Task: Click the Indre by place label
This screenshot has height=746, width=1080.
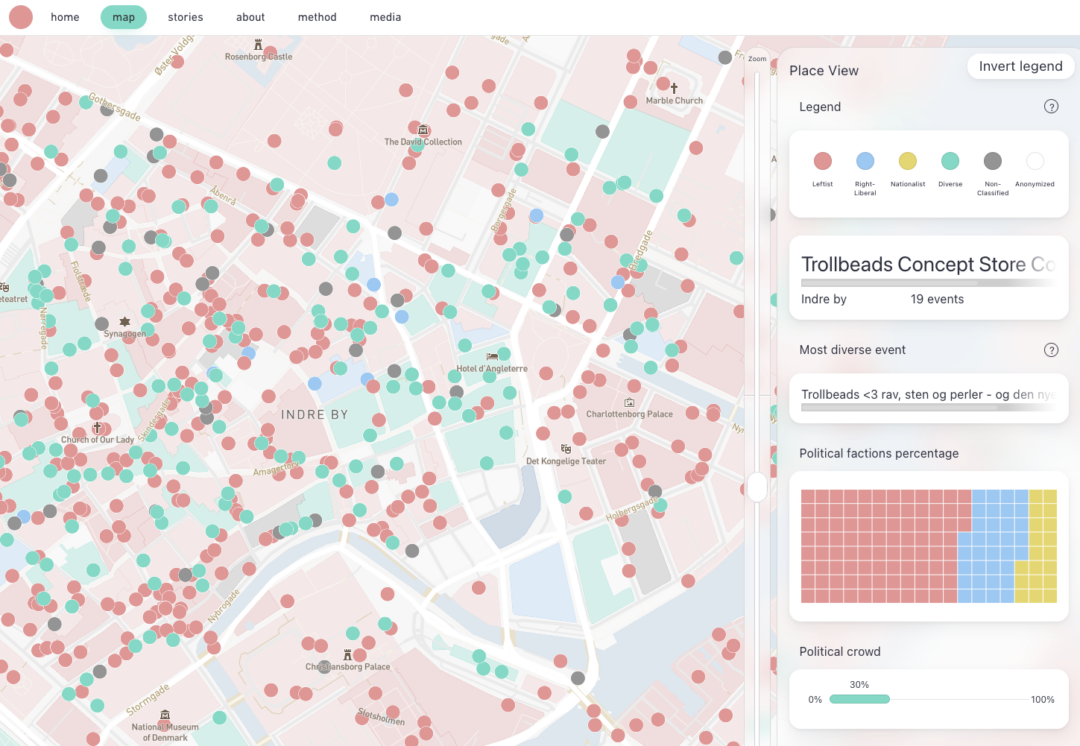Action: click(x=823, y=299)
